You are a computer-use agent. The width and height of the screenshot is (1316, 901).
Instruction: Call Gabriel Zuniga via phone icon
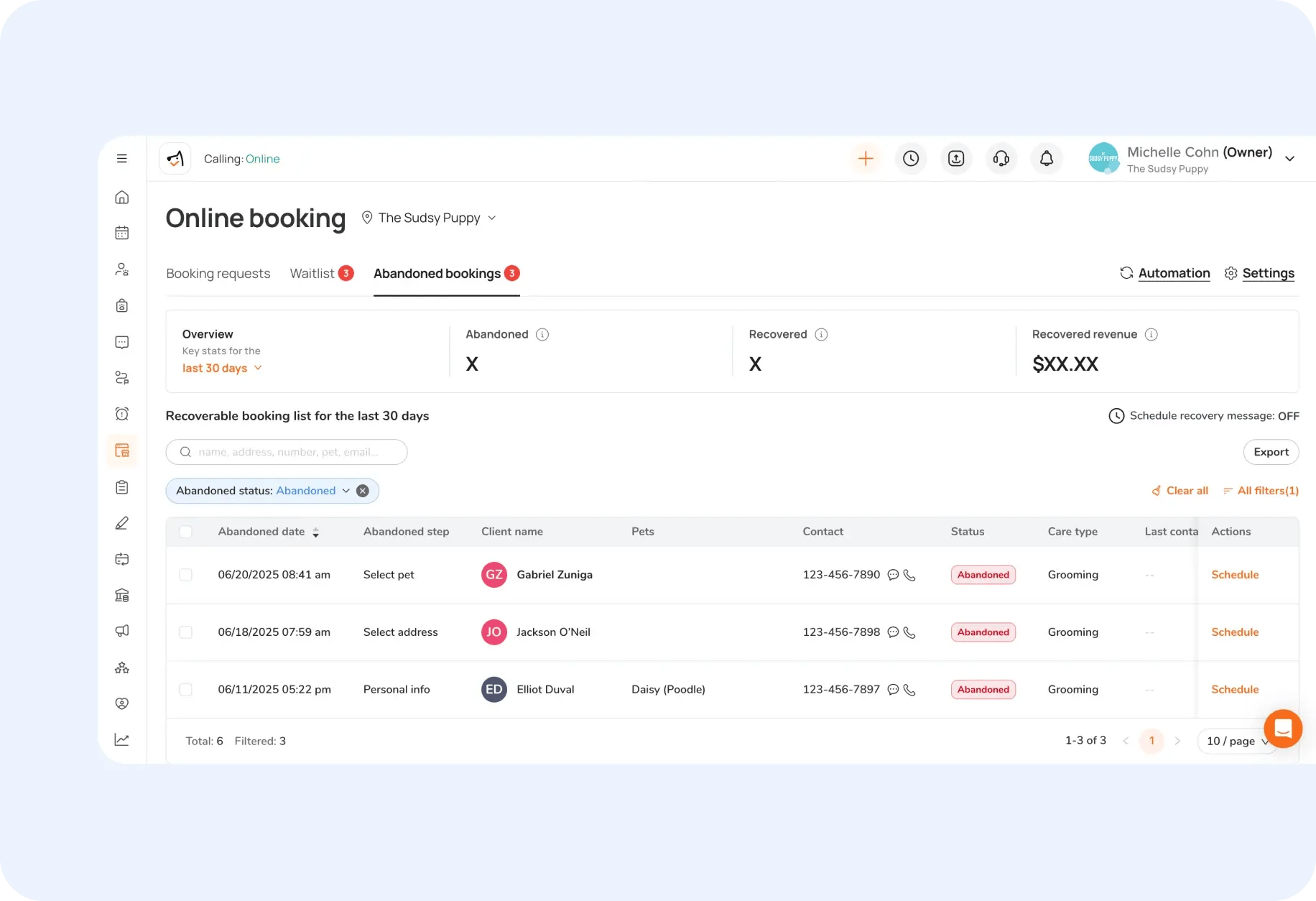click(909, 575)
